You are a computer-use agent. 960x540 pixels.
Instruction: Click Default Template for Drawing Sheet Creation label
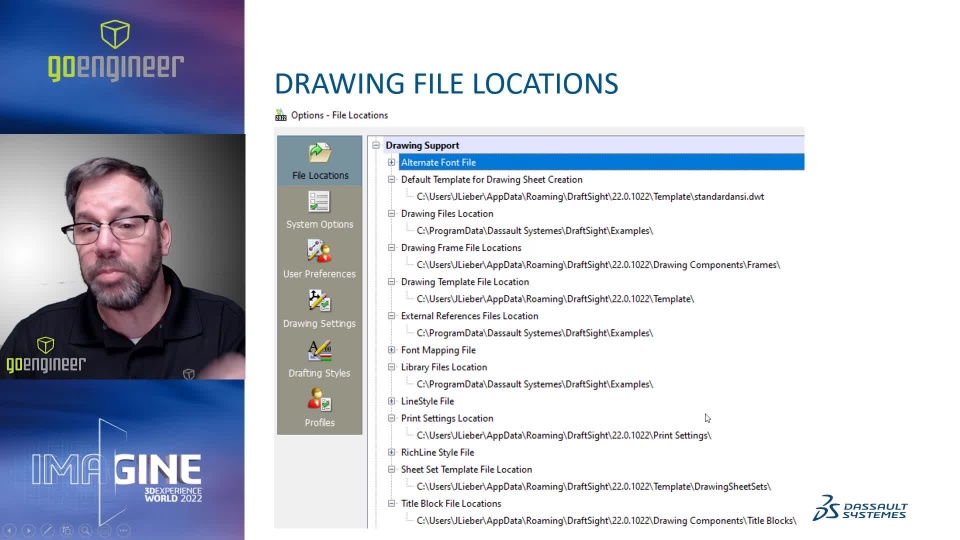pos(492,179)
